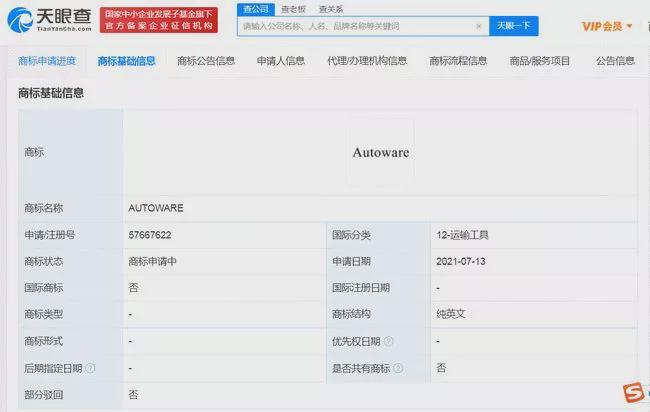Select the 查老板 search tab
This screenshot has width=650, height=412.
pos(293,9)
